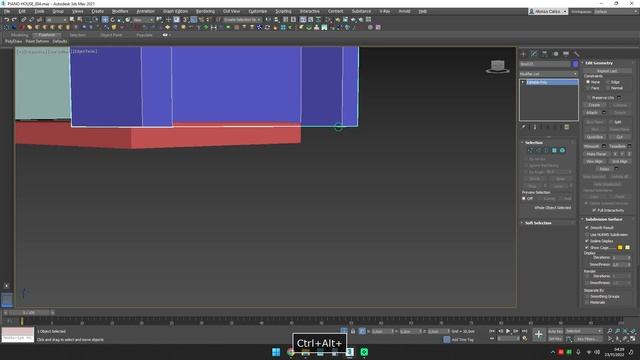Click first yellow Show Cage color swatch
Viewport: 640px width, 360px height.
(x=620, y=247)
